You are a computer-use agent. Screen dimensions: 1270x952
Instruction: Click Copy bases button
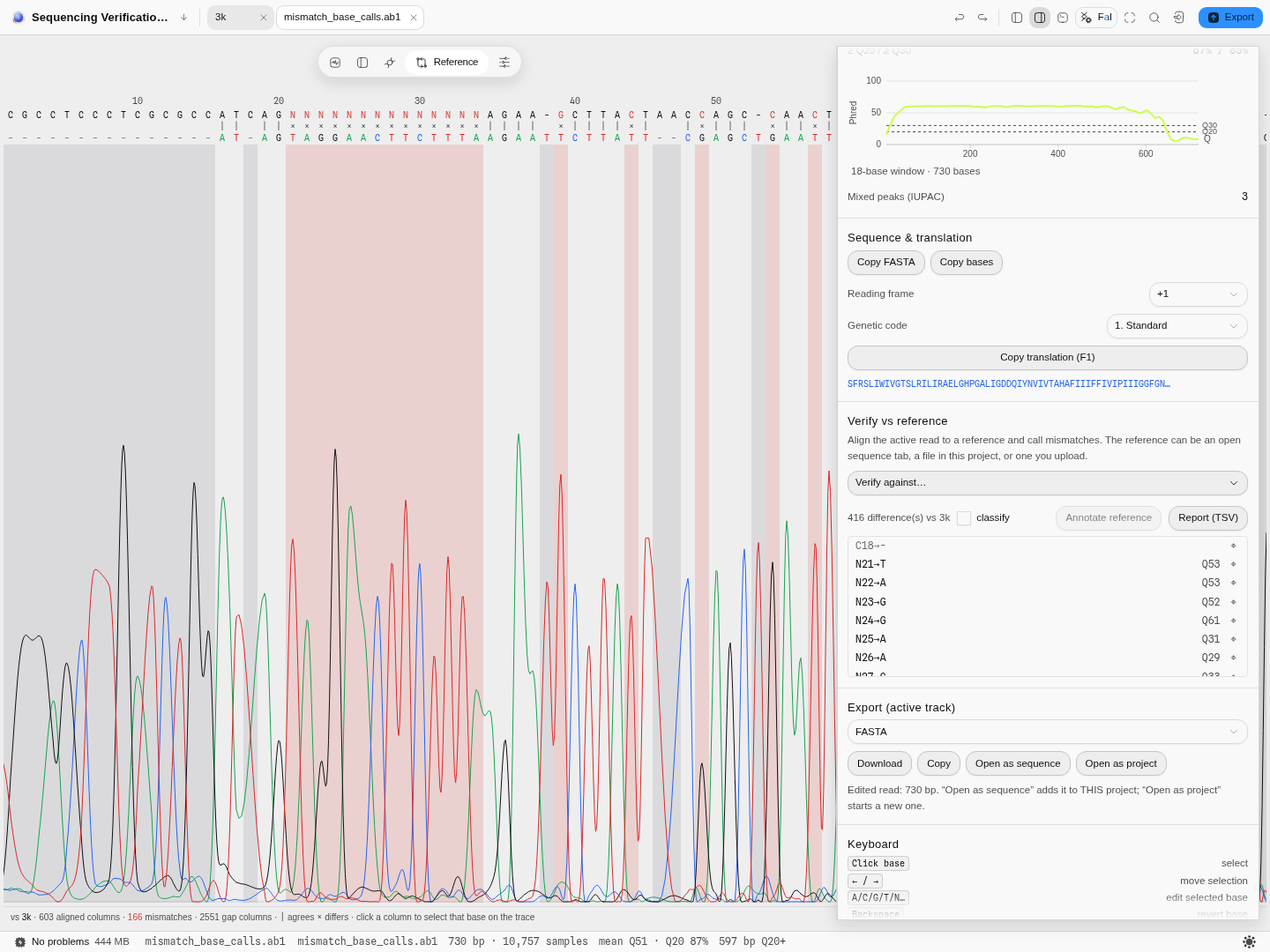tap(967, 263)
